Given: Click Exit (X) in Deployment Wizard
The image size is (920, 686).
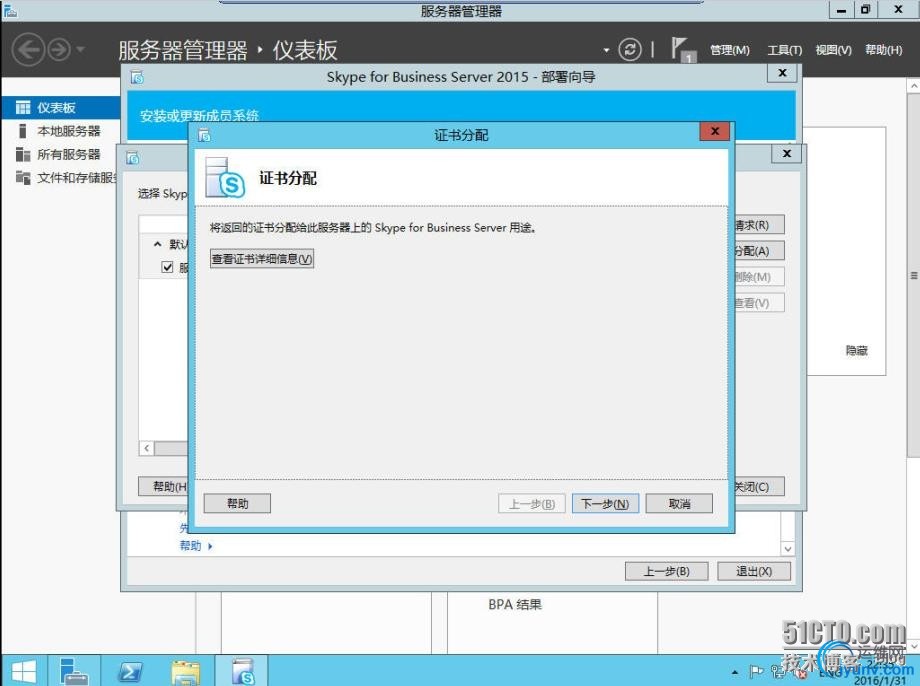Looking at the screenshot, I should [x=754, y=571].
